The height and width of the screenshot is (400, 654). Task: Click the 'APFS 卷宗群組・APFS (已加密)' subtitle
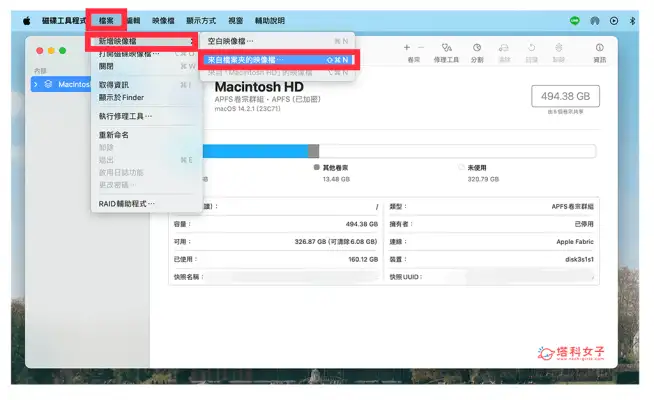point(267,100)
